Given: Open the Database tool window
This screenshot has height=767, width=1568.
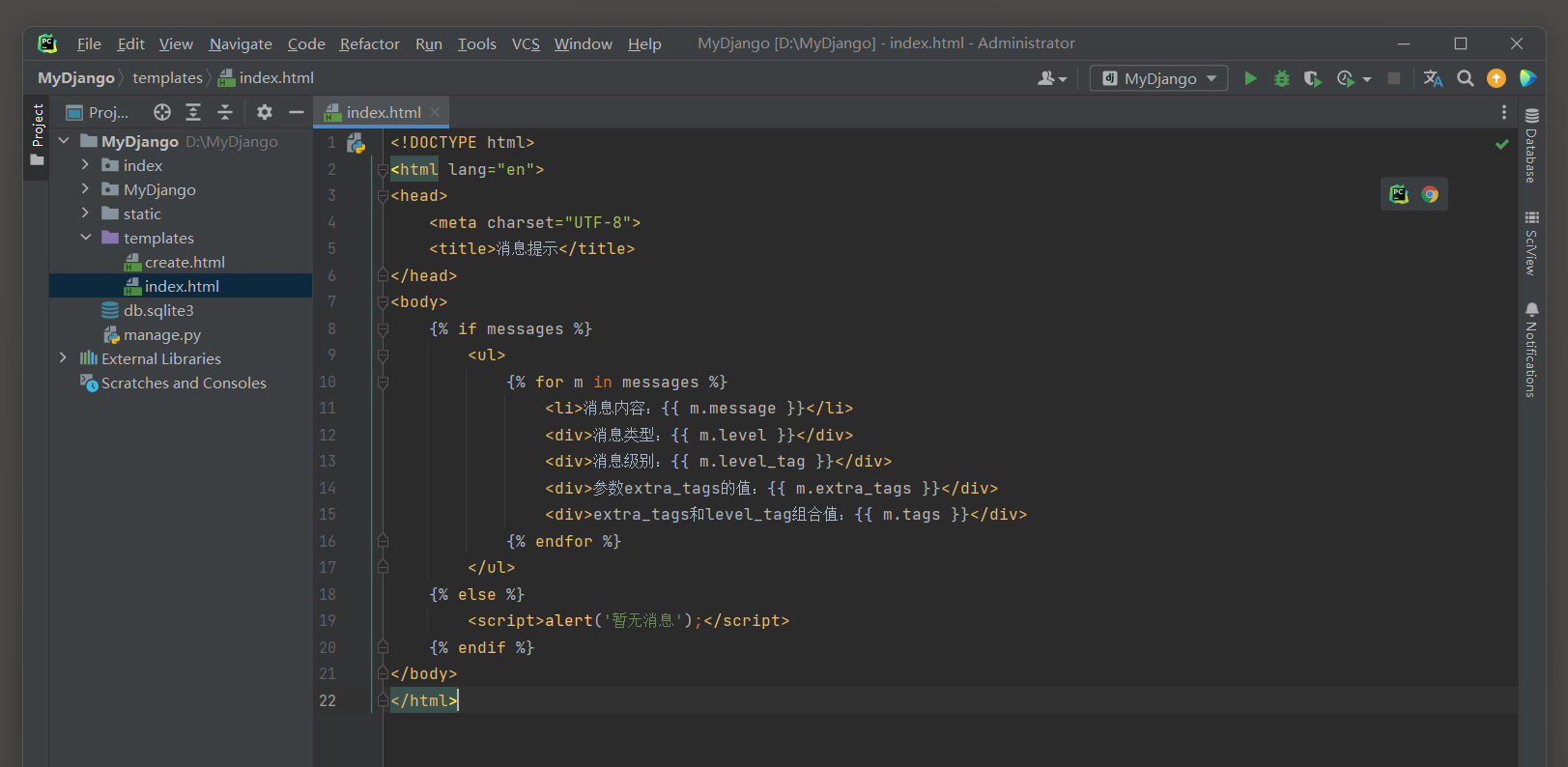Looking at the screenshot, I should (1531, 146).
